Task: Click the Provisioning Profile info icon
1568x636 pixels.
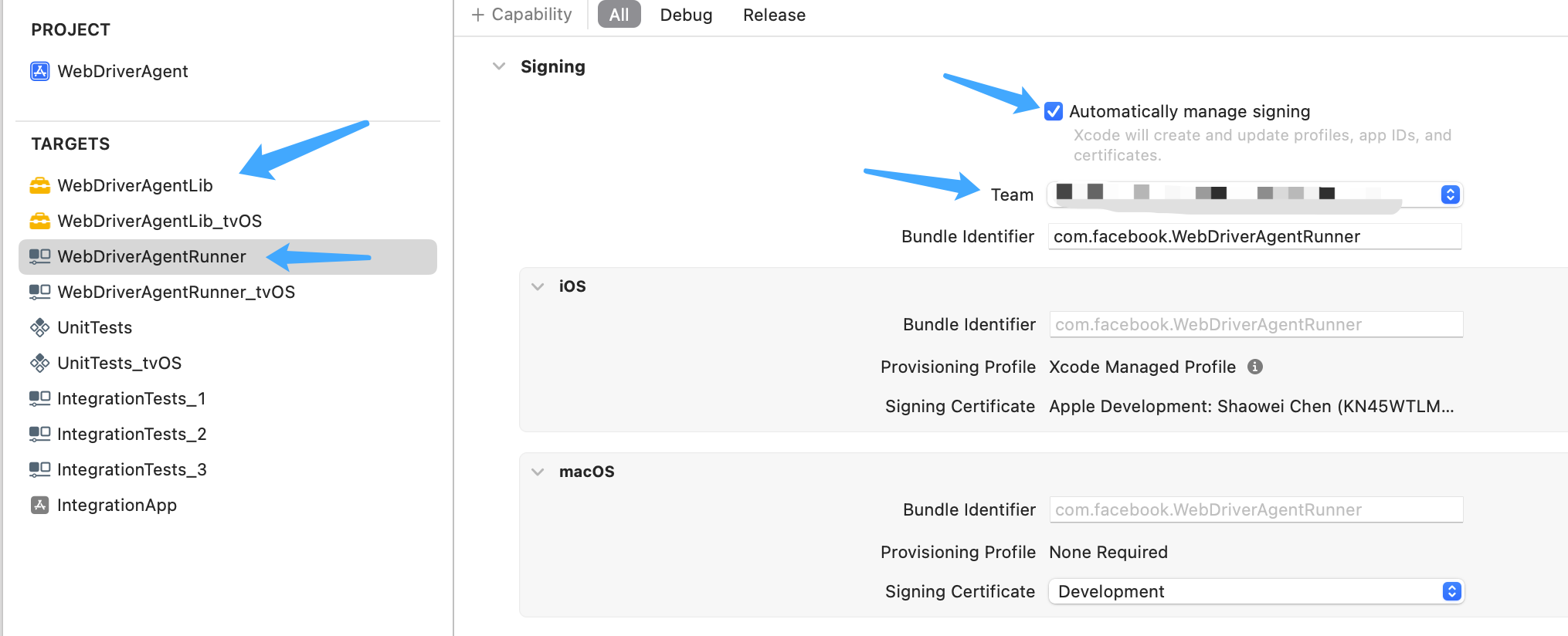Action: [1255, 367]
